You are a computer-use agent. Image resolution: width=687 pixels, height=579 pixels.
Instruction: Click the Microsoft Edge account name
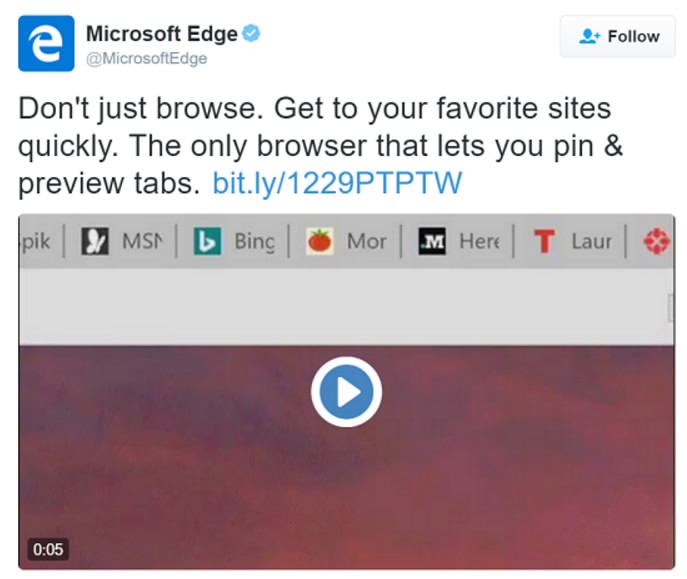click(161, 34)
